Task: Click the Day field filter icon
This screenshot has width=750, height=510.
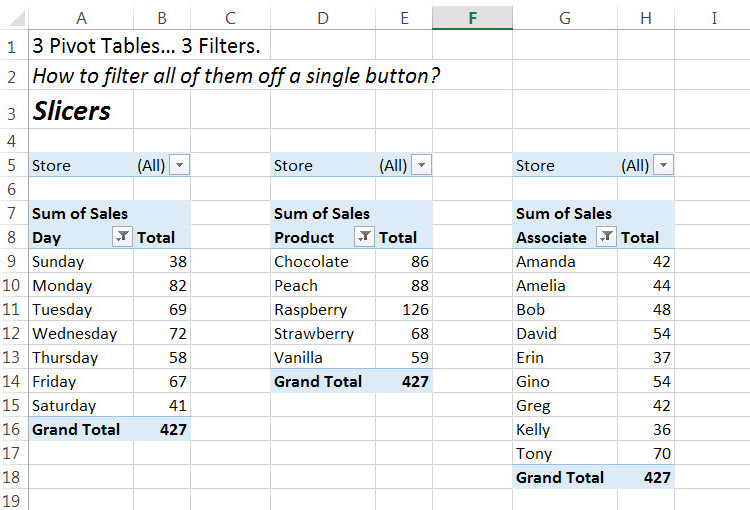Action: (121, 238)
